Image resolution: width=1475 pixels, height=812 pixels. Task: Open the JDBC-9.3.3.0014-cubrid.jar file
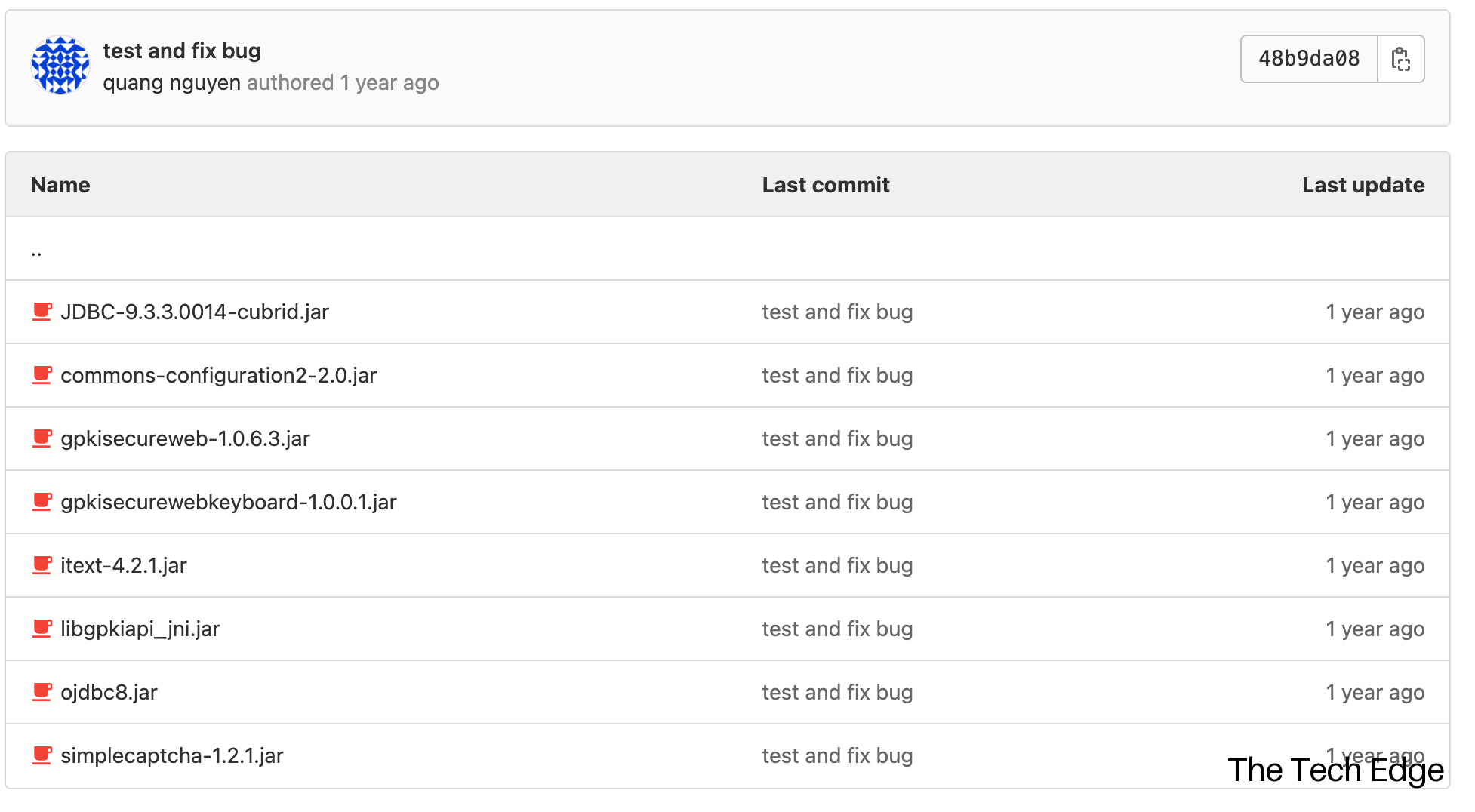[x=195, y=312]
